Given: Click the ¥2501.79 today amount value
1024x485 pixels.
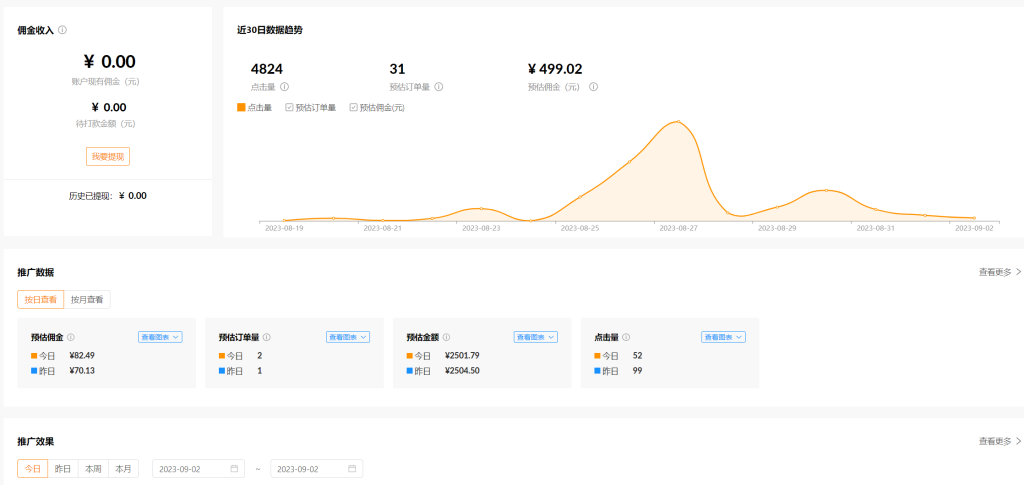Looking at the screenshot, I should tap(462, 356).
